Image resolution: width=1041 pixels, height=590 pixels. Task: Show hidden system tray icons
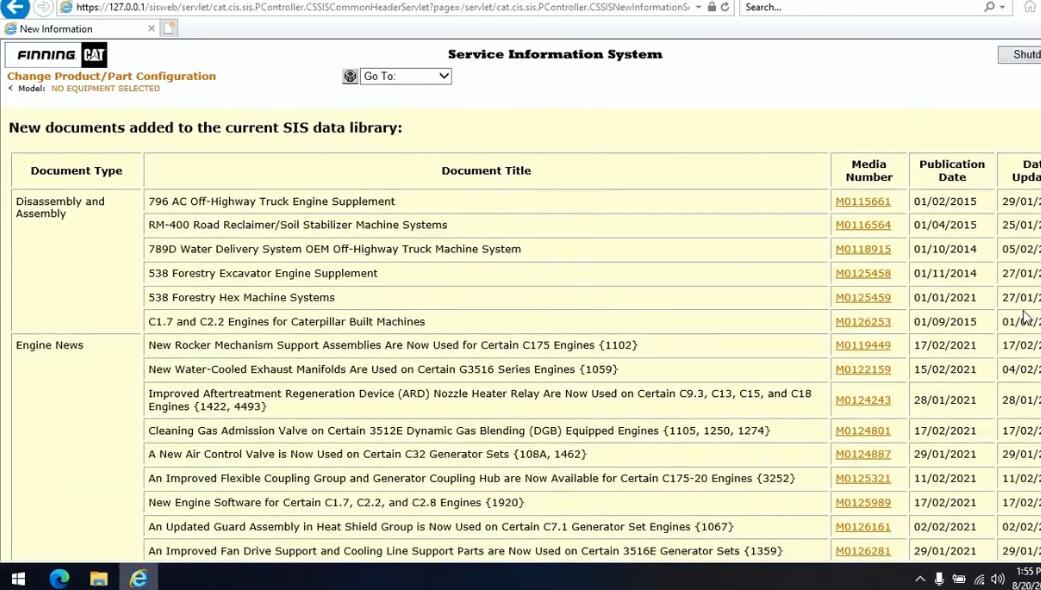pos(920,579)
